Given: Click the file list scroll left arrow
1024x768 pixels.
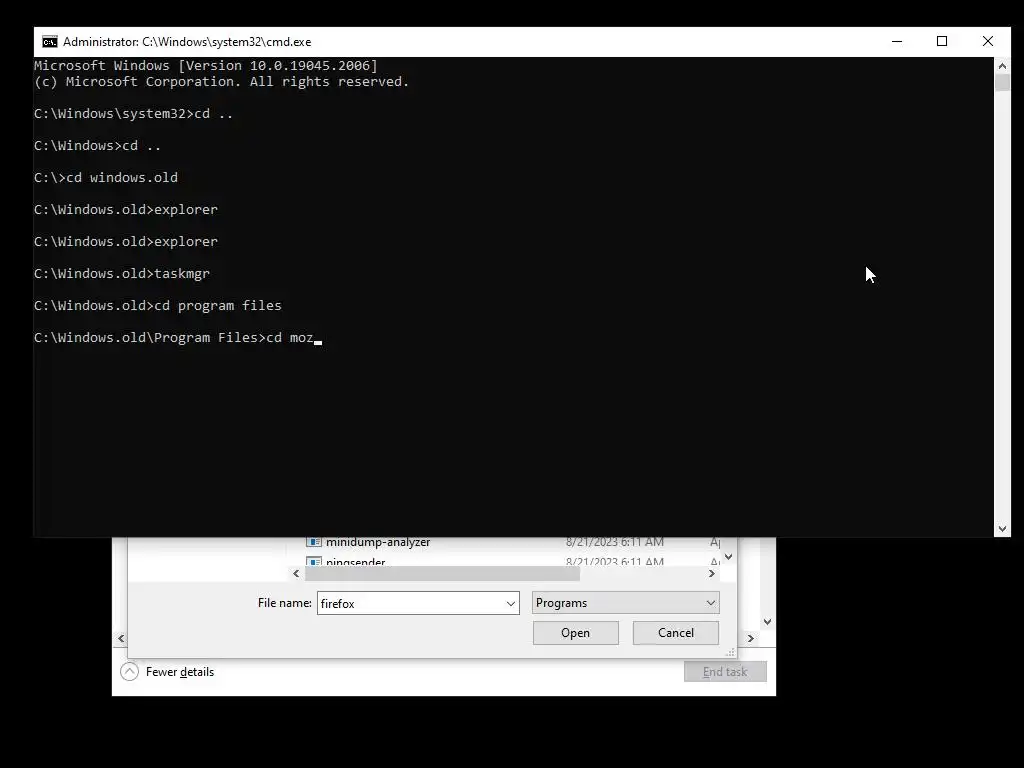Looking at the screenshot, I should click(296, 573).
